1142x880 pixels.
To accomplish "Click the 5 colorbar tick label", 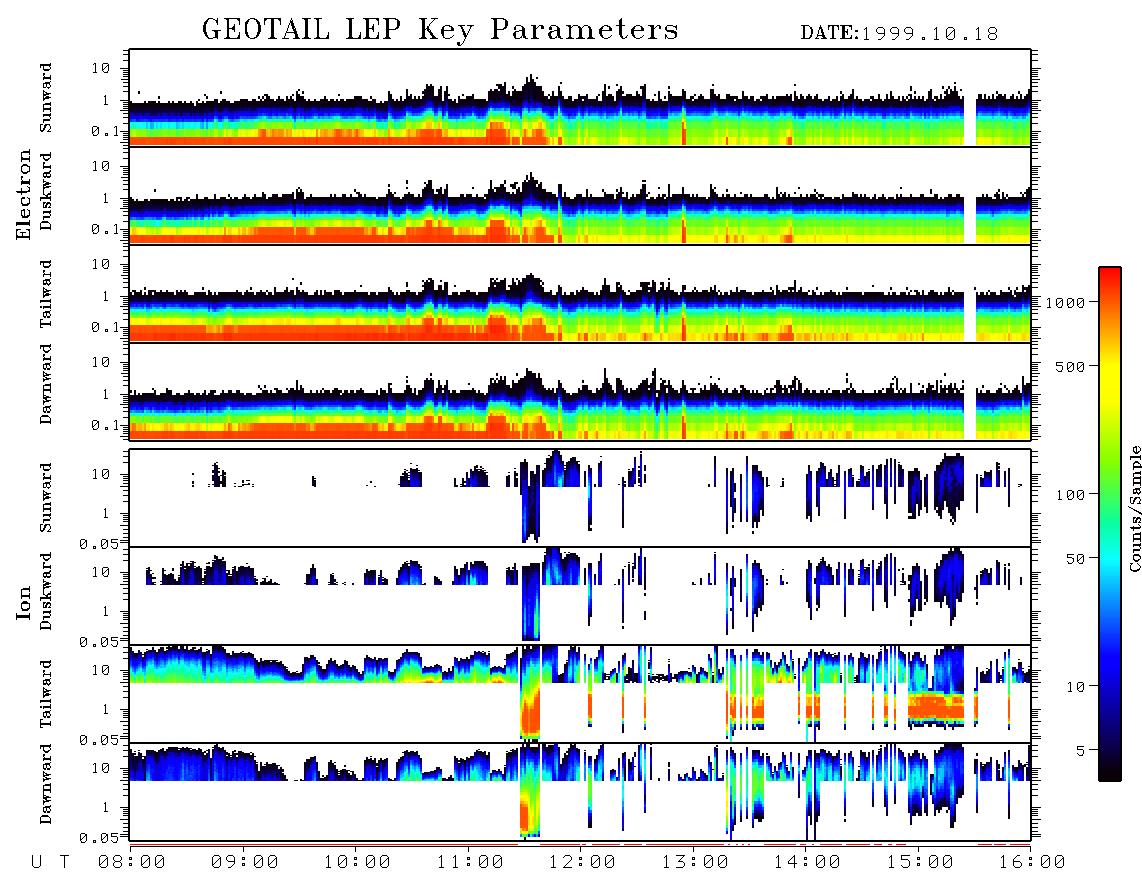I will point(1081,751).
